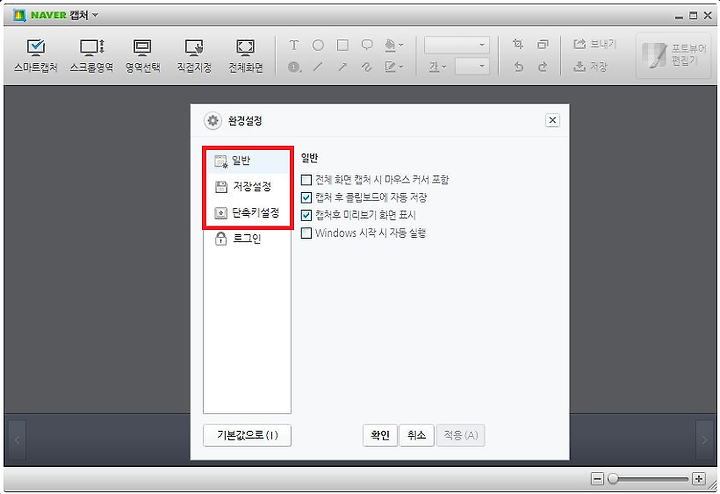Image resolution: width=720 pixels, height=494 pixels.
Task: Click the 기본값으로 (I) reset button
Action: point(247,435)
